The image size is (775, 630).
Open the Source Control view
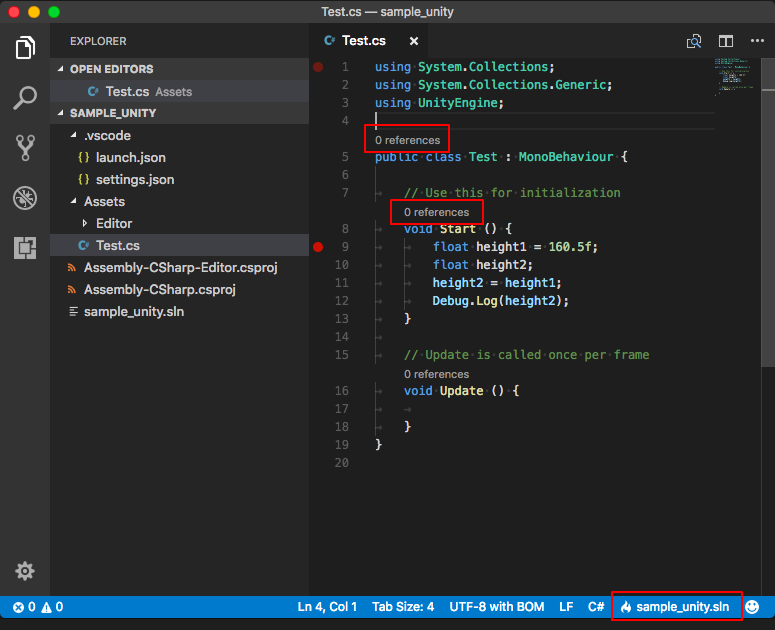(25, 148)
